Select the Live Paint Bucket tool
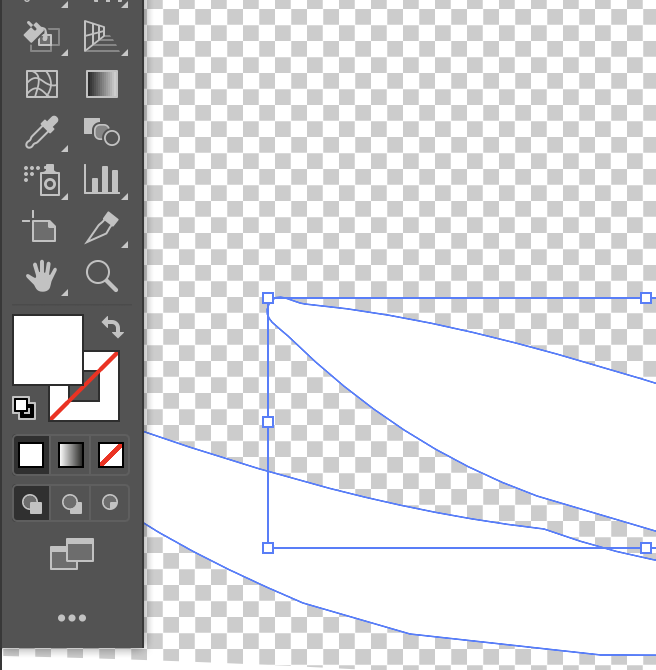 click(x=42, y=36)
